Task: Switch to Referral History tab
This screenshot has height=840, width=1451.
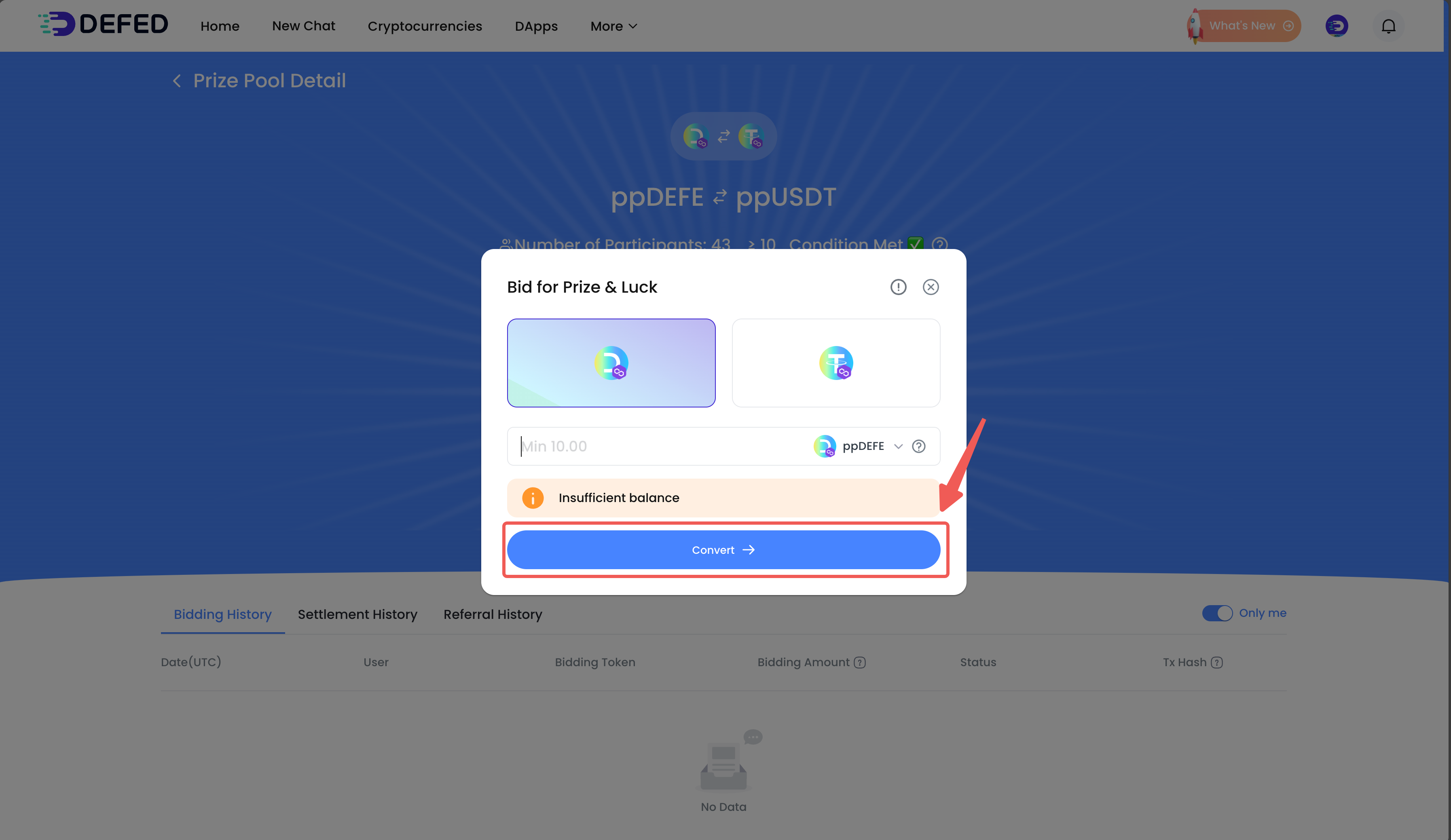Action: 493,614
